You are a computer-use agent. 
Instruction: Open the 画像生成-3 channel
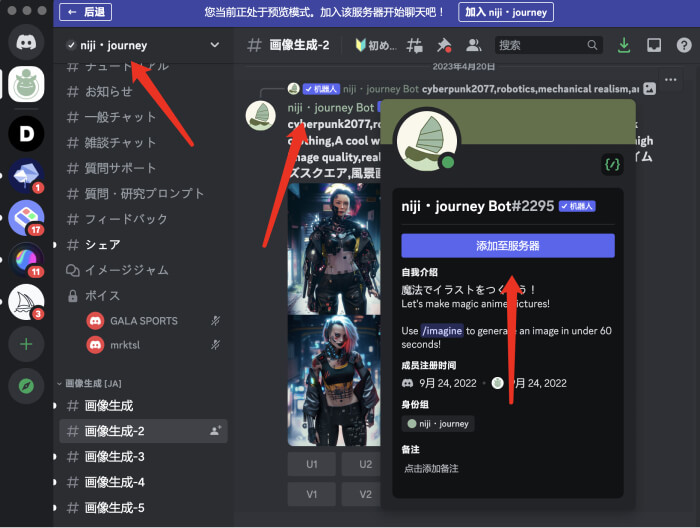[143, 457]
